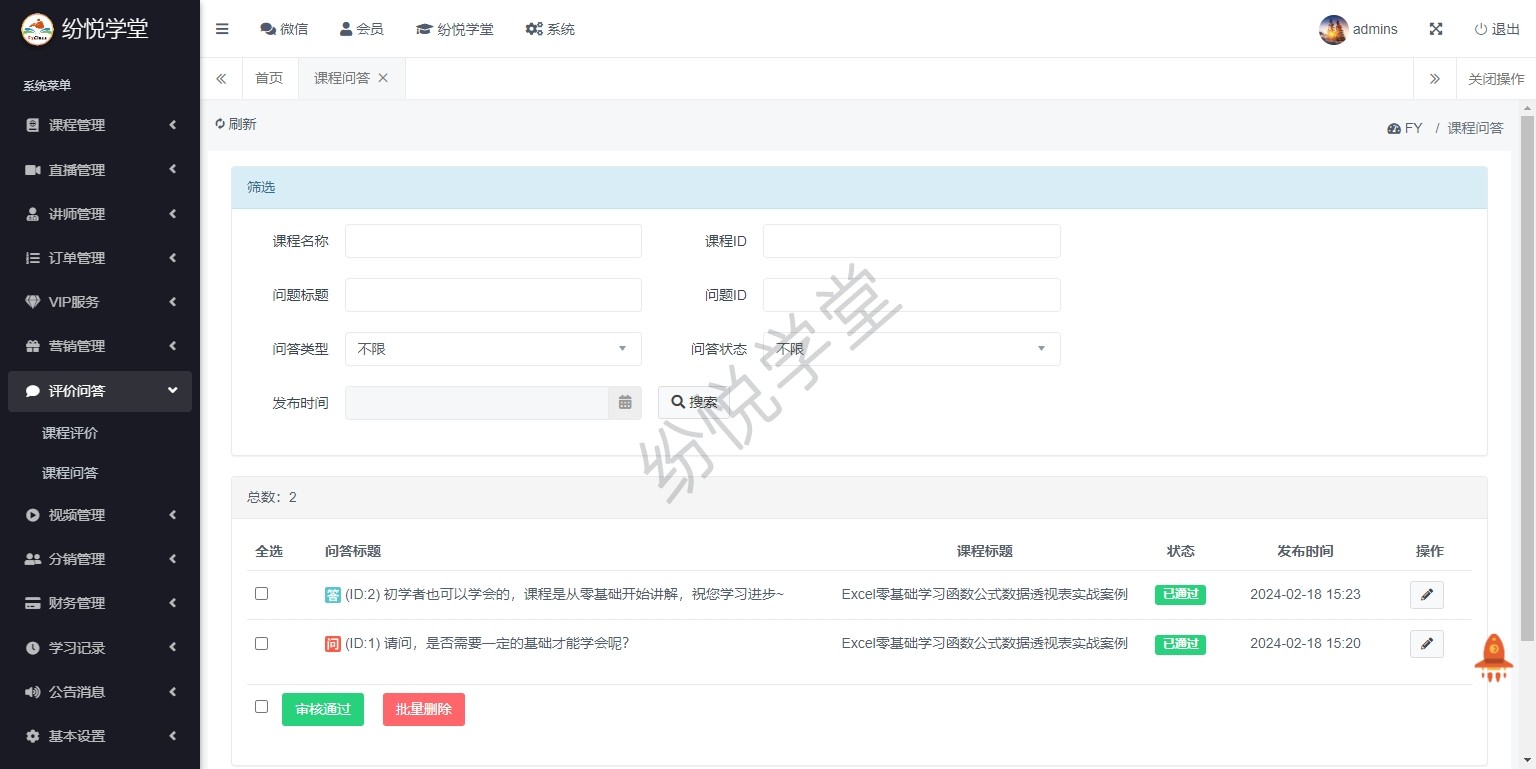Image resolution: width=1536 pixels, height=769 pixels.
Task: Click the red 批量删除 button
Action: point(424,709)
